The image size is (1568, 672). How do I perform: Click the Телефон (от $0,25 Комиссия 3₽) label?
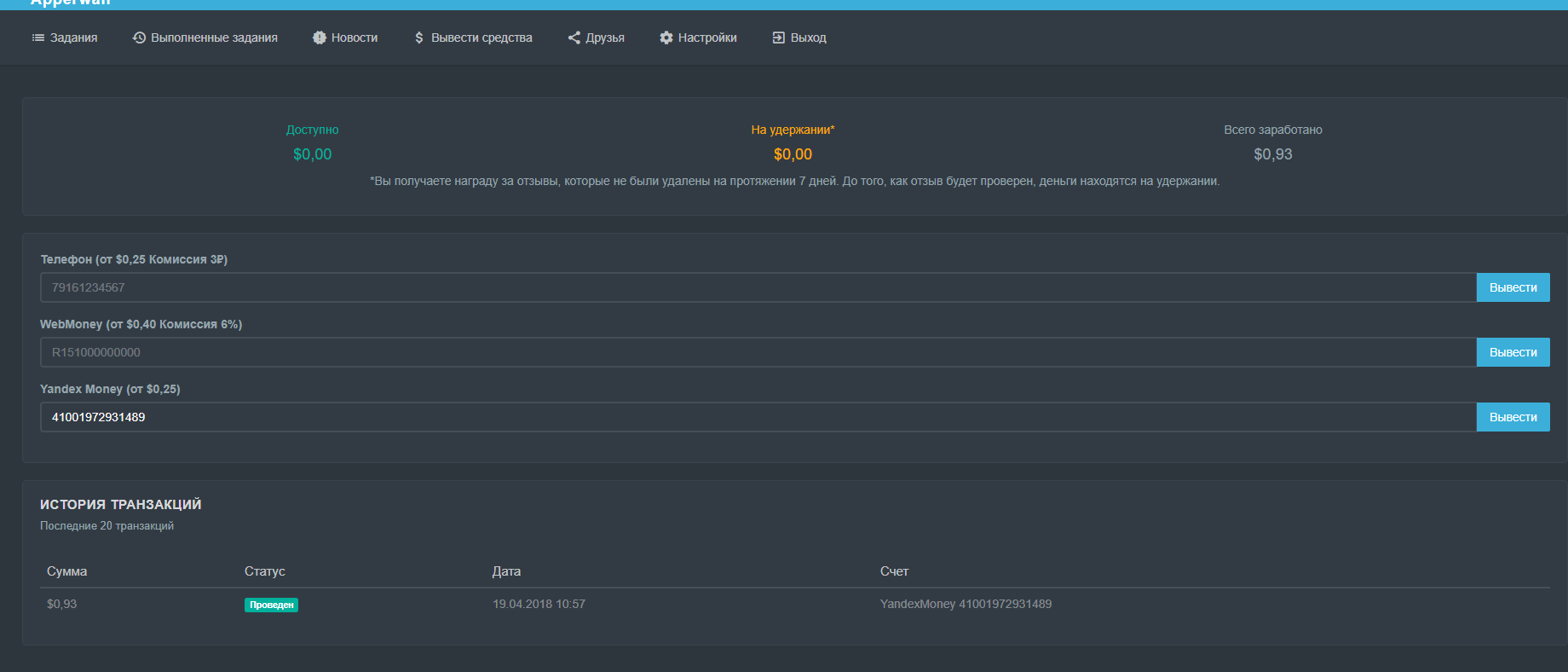(x=134, y=259)
